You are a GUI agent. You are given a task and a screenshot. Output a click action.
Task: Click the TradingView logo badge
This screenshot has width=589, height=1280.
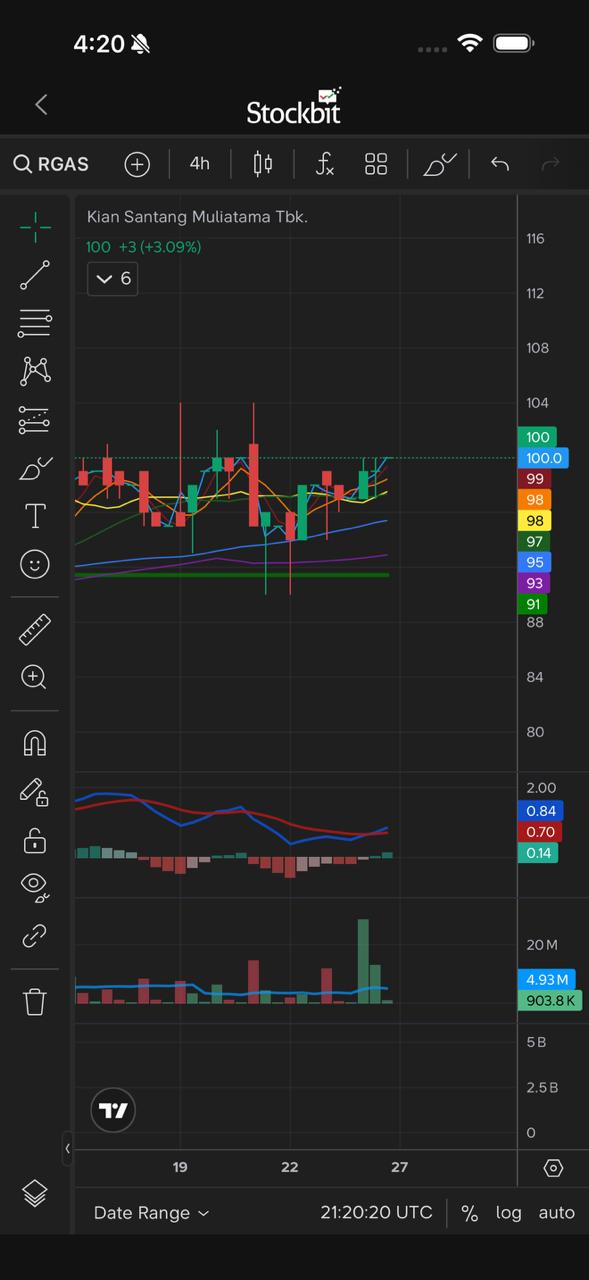pyautogui.click(x=113, y=1110)
